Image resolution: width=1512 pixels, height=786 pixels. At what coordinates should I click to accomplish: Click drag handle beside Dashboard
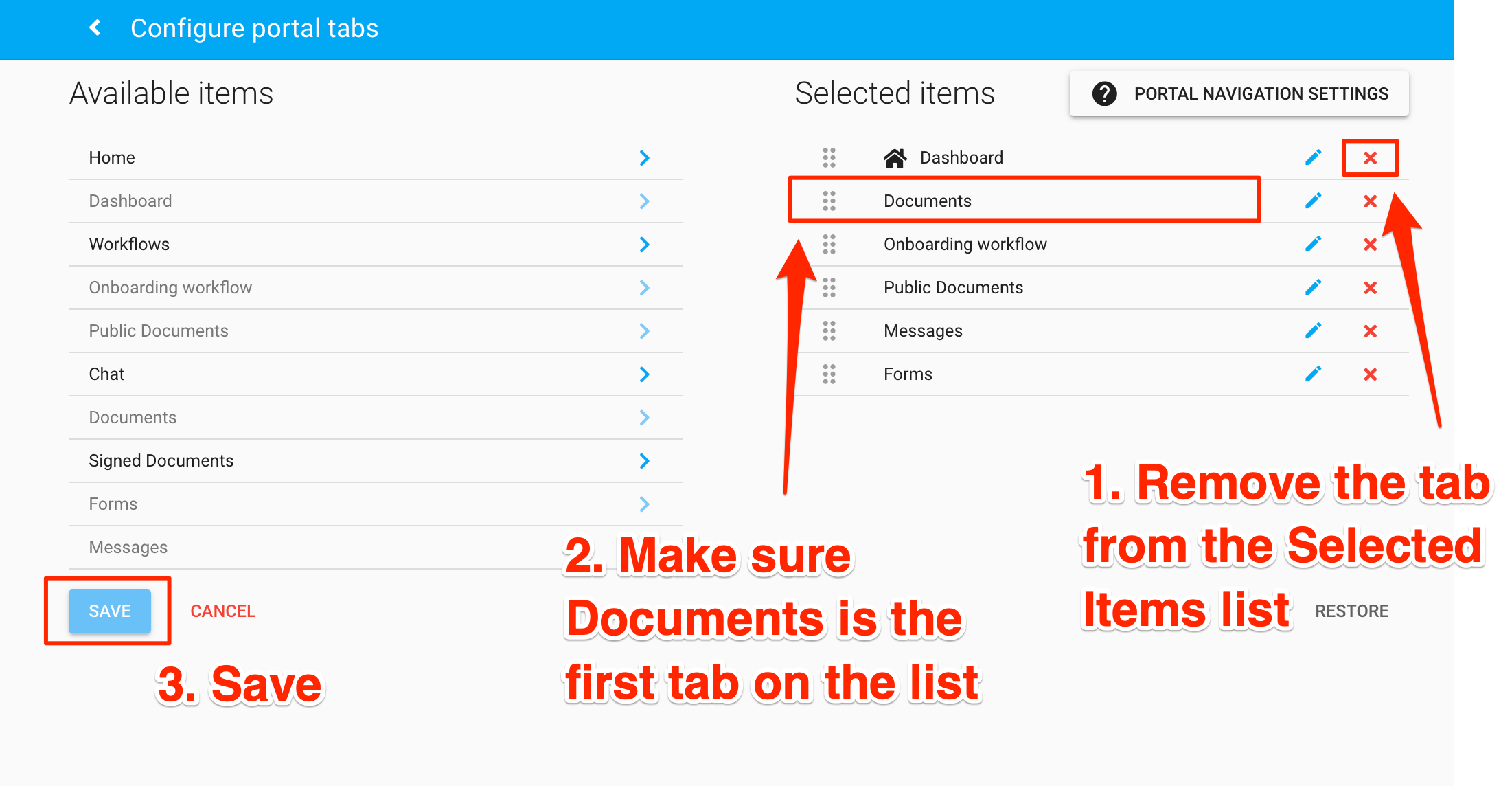click(x=829, y=158)
